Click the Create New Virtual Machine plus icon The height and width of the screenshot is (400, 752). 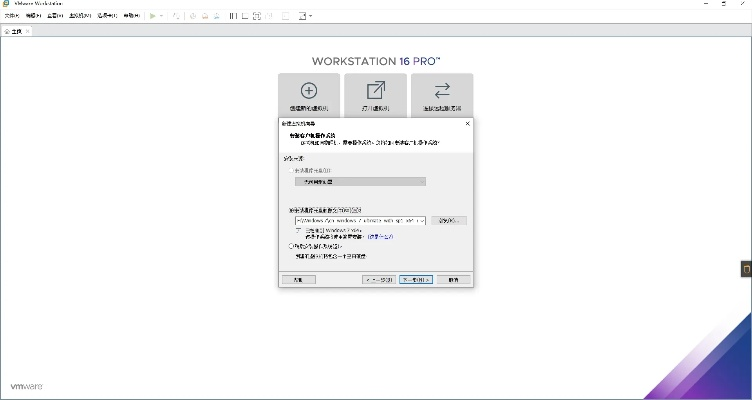coord(308,91)
